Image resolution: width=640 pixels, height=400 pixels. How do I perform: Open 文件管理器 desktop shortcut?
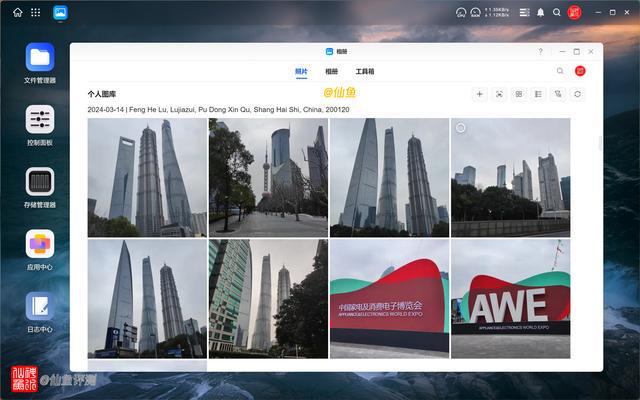pos(40,64)
